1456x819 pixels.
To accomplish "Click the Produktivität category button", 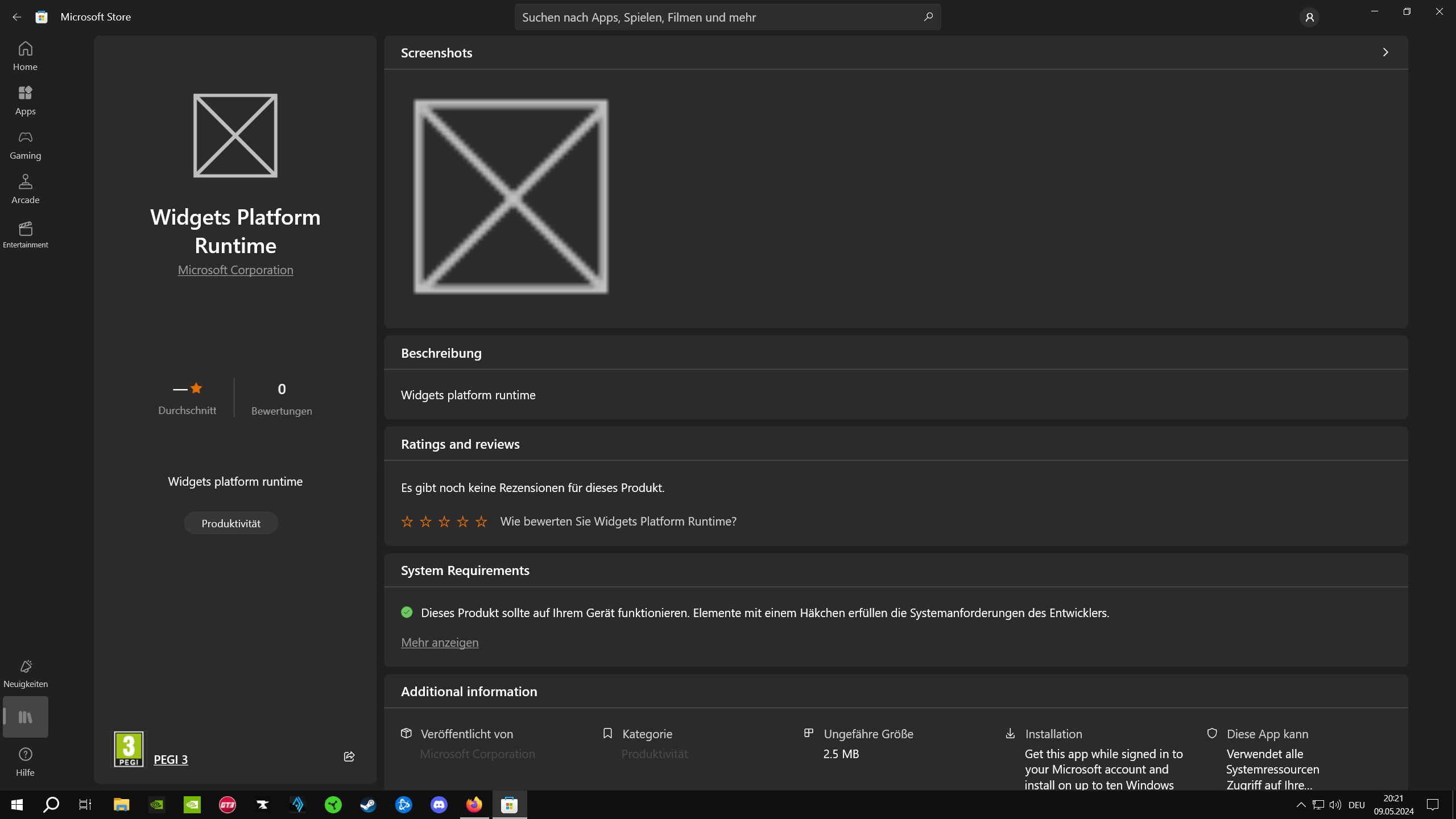I will pos(231,523).
